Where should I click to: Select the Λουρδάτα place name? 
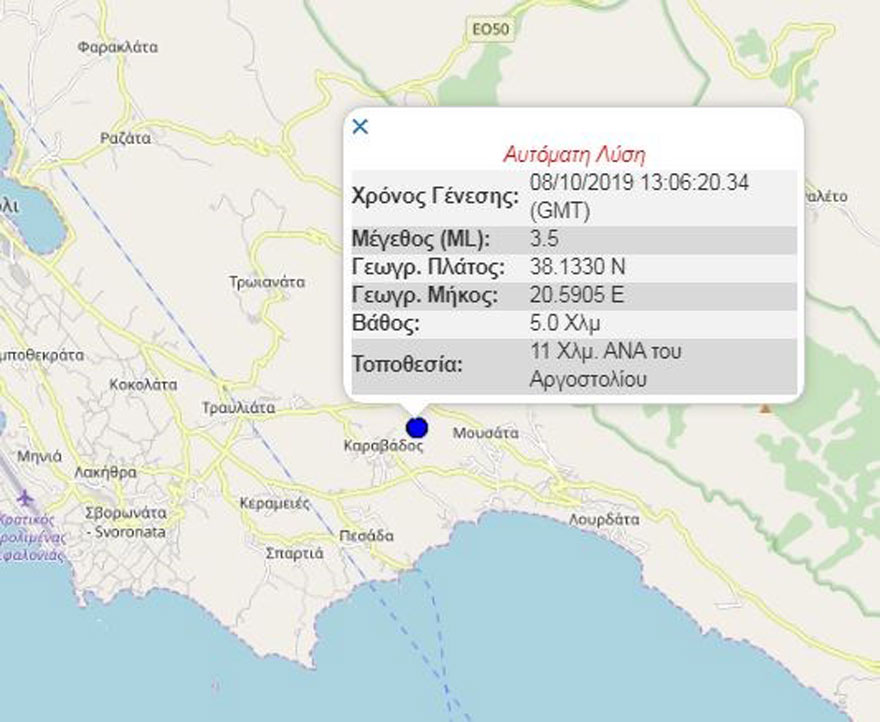pos(604,520)
